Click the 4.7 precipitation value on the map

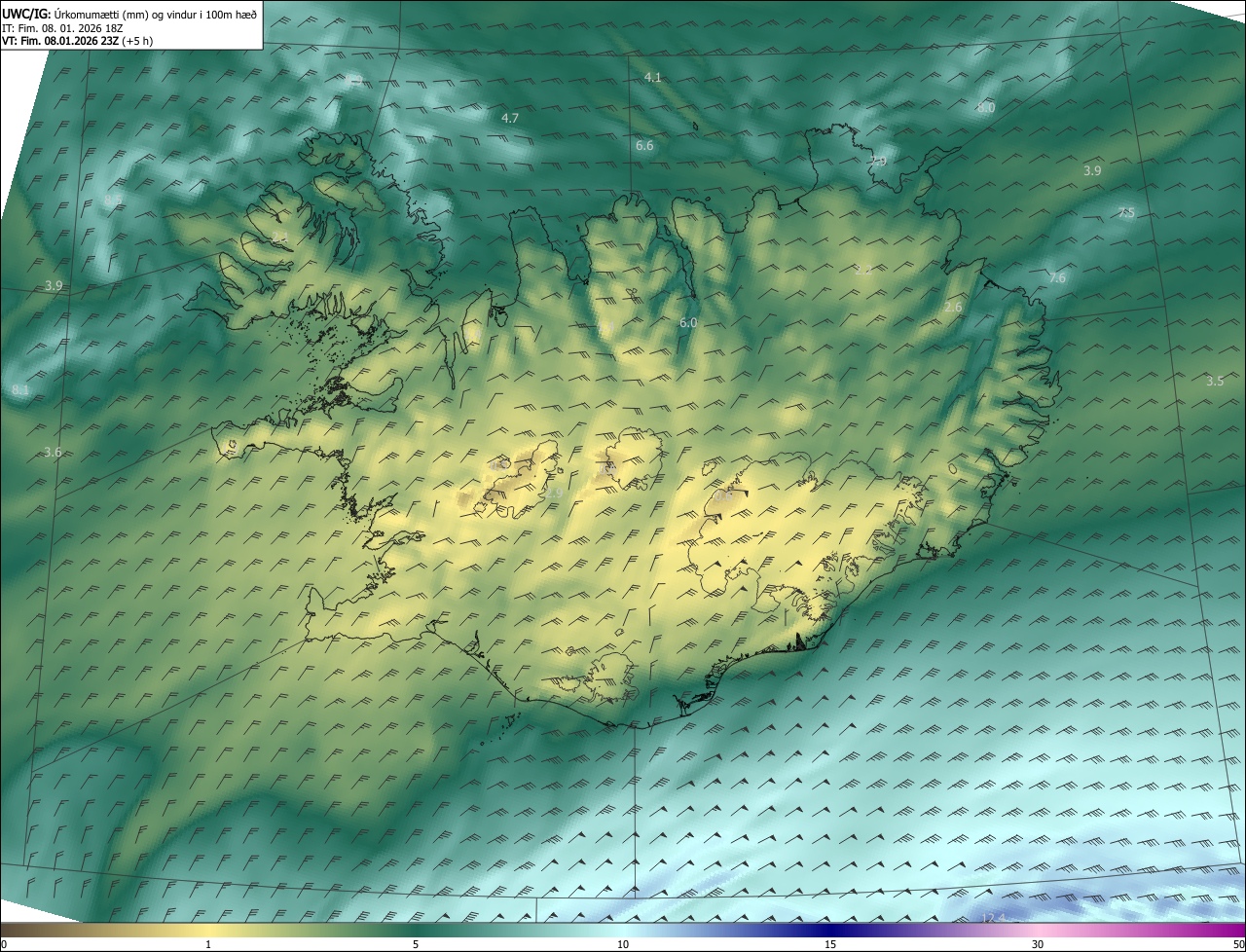(x=510, y=118)
